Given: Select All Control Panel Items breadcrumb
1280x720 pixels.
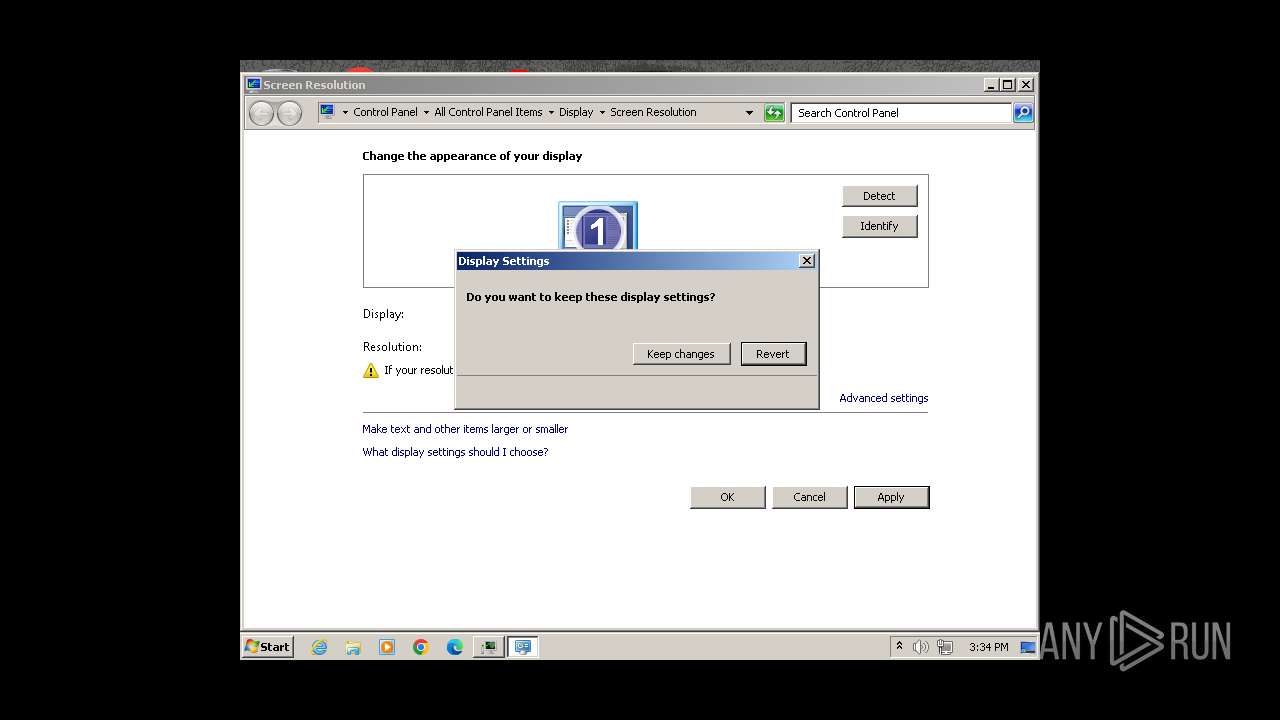Looking at the screenshot, I should pos(488,112).
